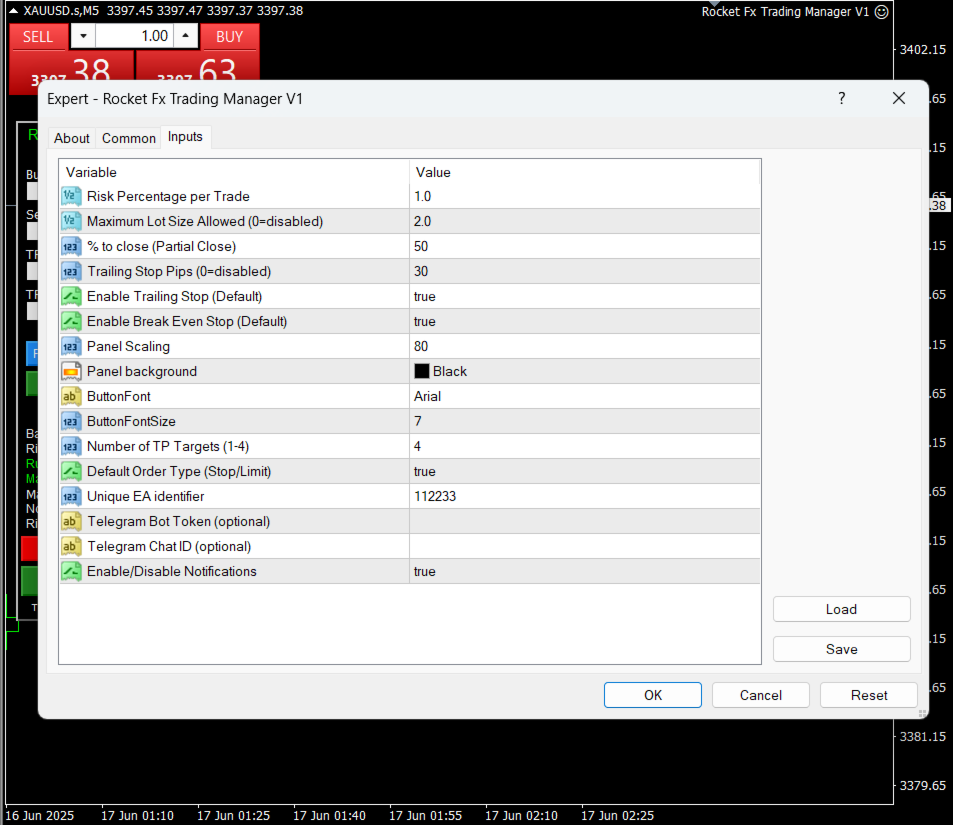Select the Inputs tab

coord(185,137)
